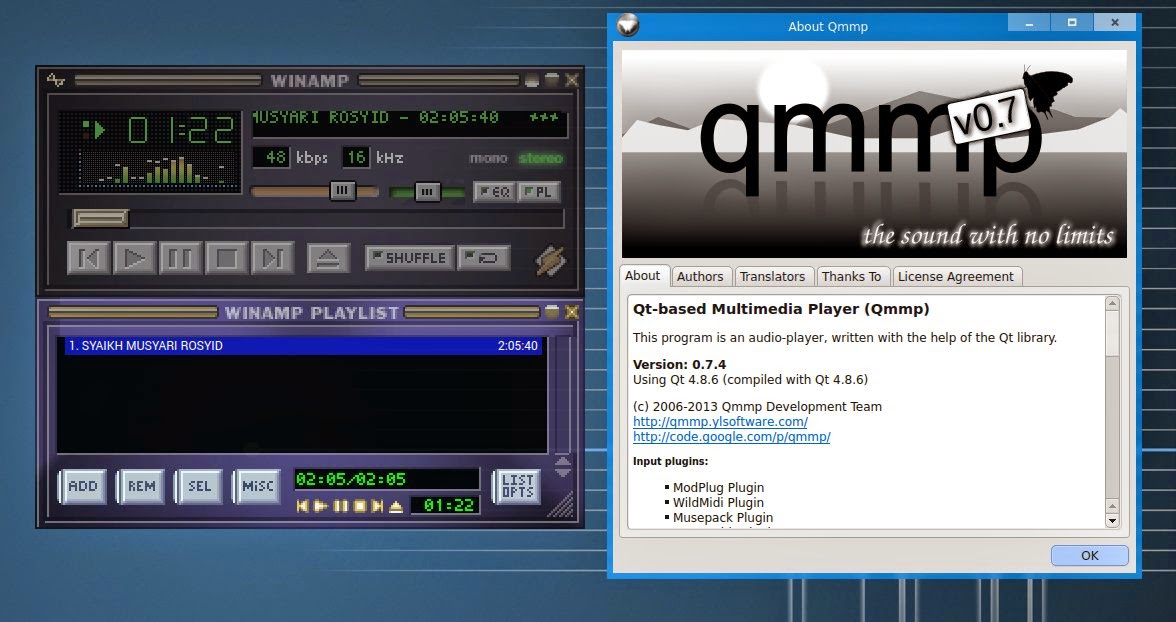Open the qmmp.ylsoftware.com link
Image resolution: width=1176 pixels, height=622 pixels.
720,422
